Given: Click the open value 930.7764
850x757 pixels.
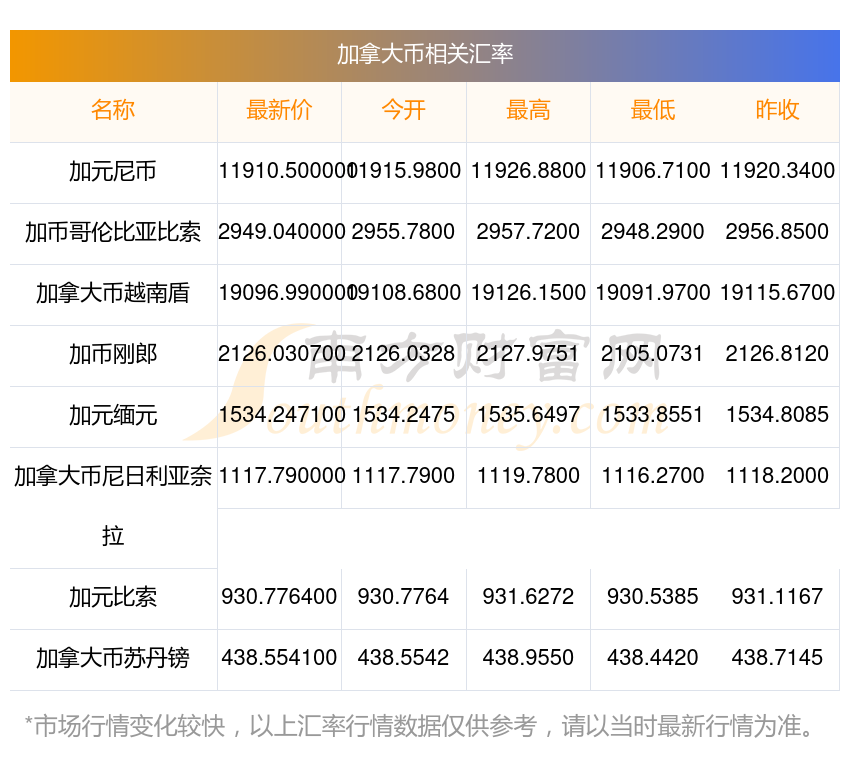Looking at the screenshot, I should (403, 597).
